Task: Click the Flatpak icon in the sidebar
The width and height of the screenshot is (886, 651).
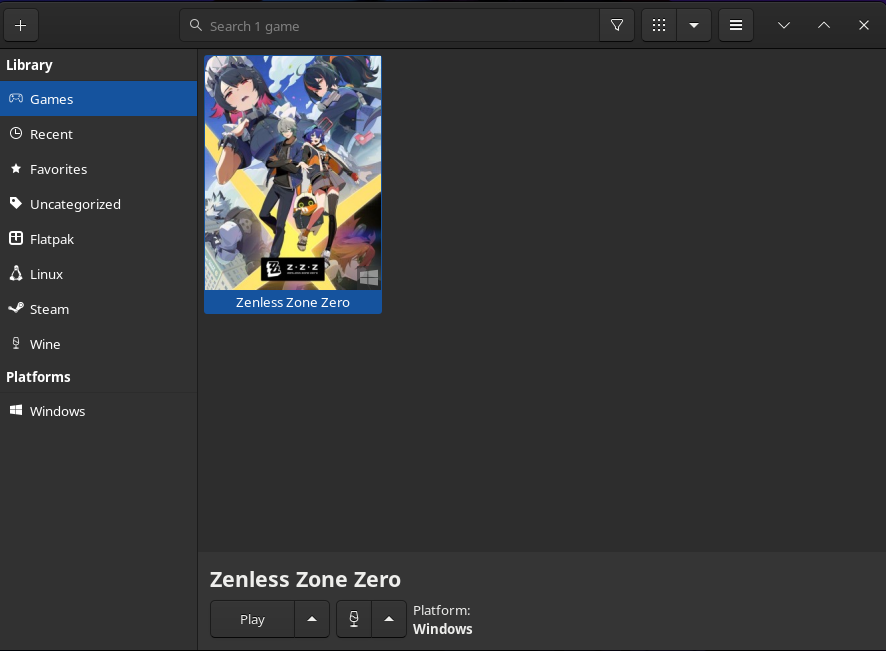Action: coord(15,239)
